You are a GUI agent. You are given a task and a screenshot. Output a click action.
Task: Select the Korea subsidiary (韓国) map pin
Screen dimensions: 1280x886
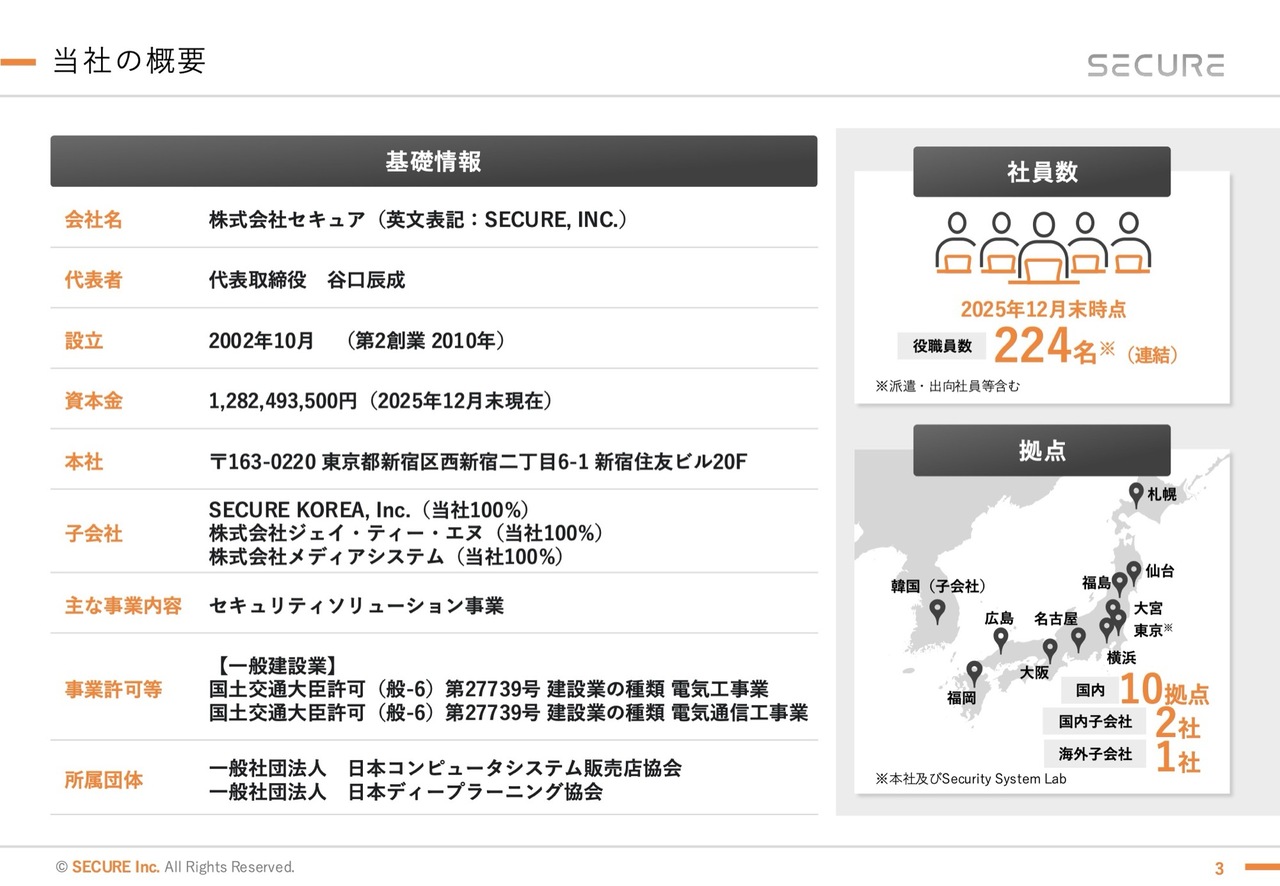[x=937, y=610]
